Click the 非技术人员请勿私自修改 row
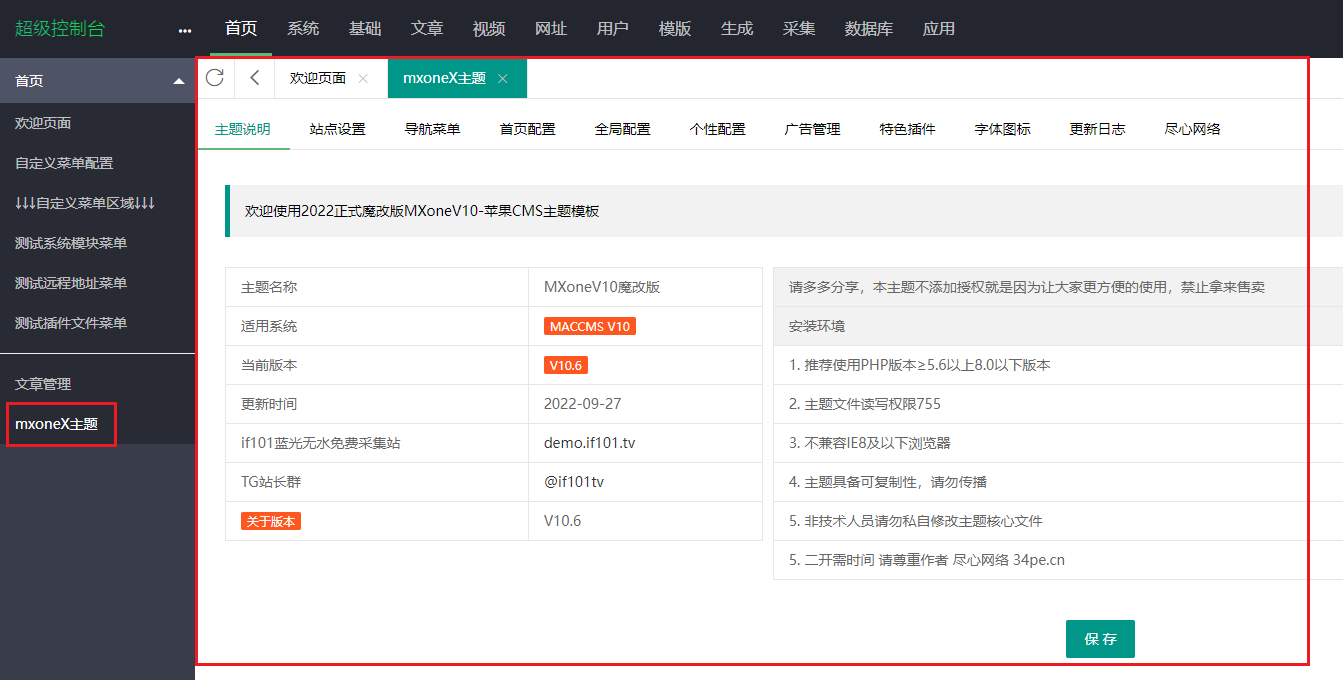 (x=1058, y=521)
